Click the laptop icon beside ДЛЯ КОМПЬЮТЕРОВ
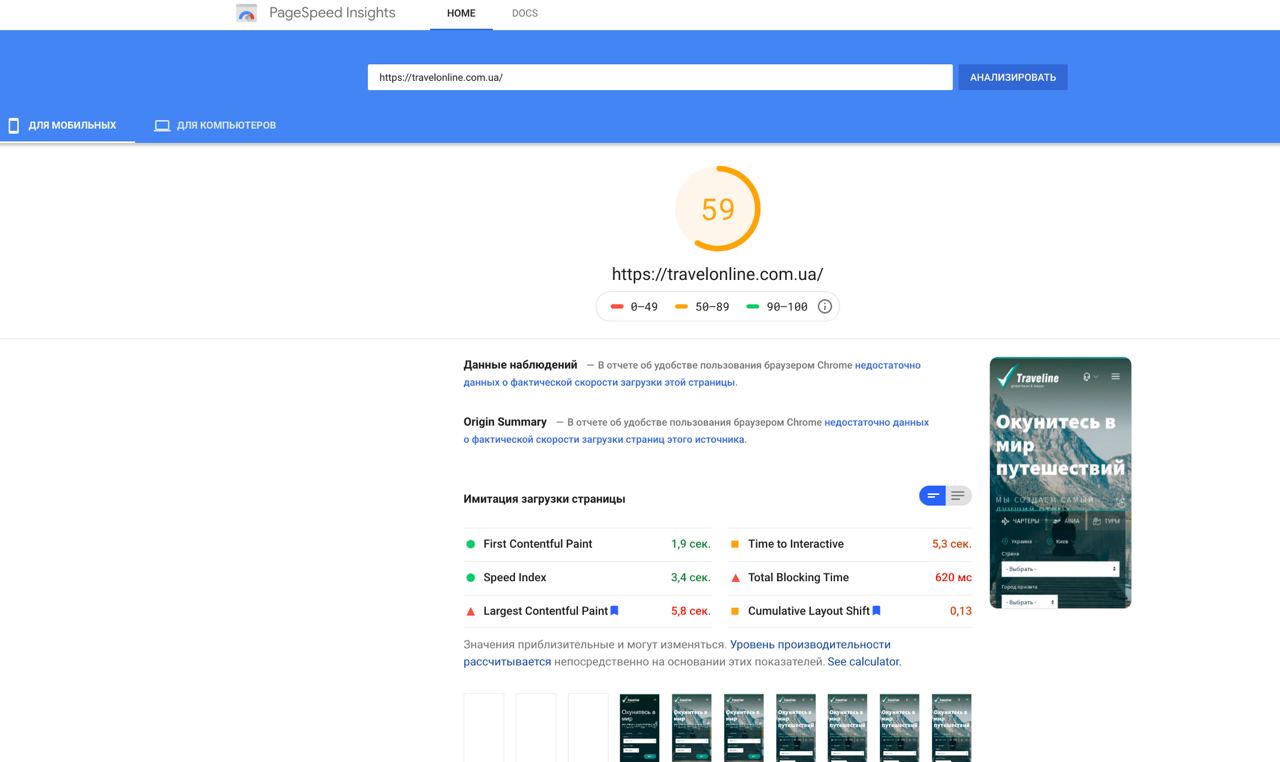The height and width of the screenshot is (762, 1280). click(x=162, y=126)
